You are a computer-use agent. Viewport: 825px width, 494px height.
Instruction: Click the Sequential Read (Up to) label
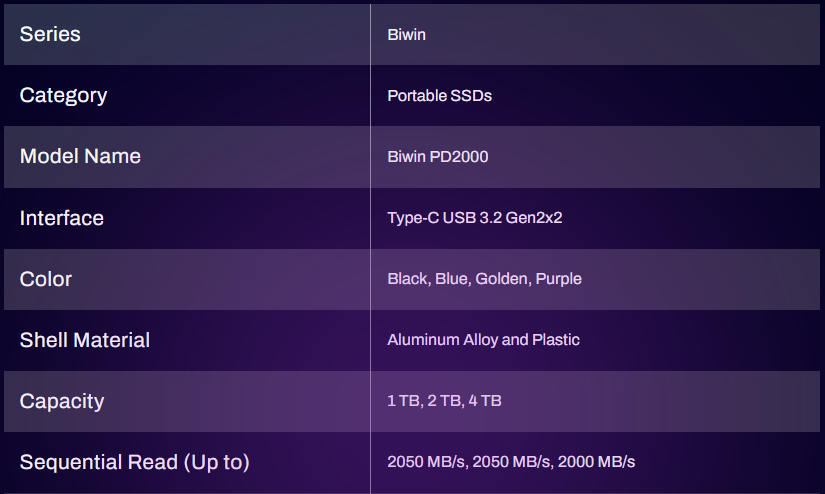pyautogui.click(x=134, y=462)
